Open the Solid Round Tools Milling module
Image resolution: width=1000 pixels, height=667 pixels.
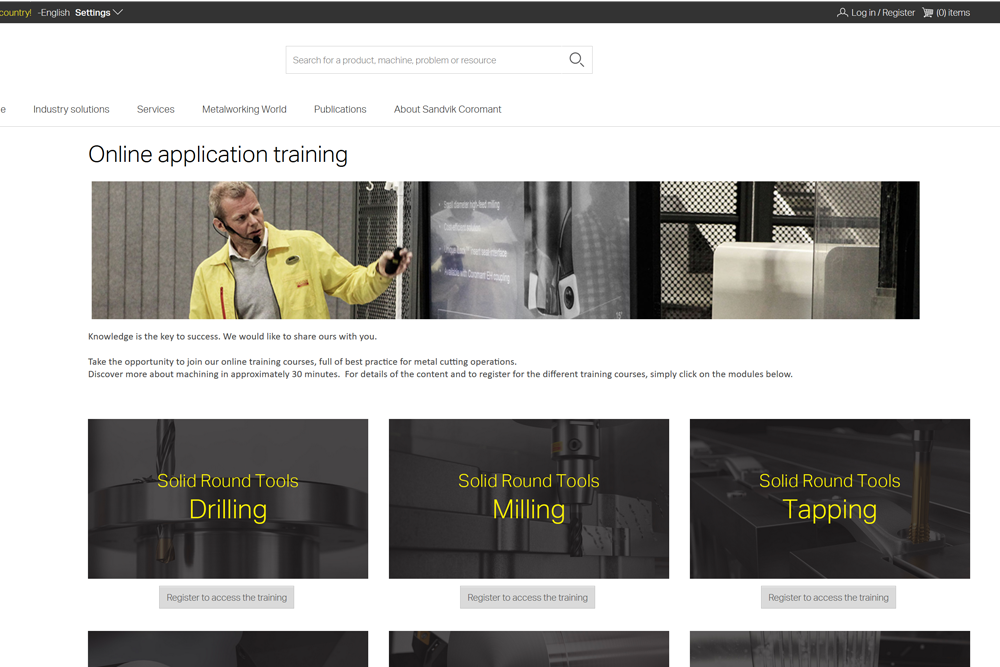point(529,499)
